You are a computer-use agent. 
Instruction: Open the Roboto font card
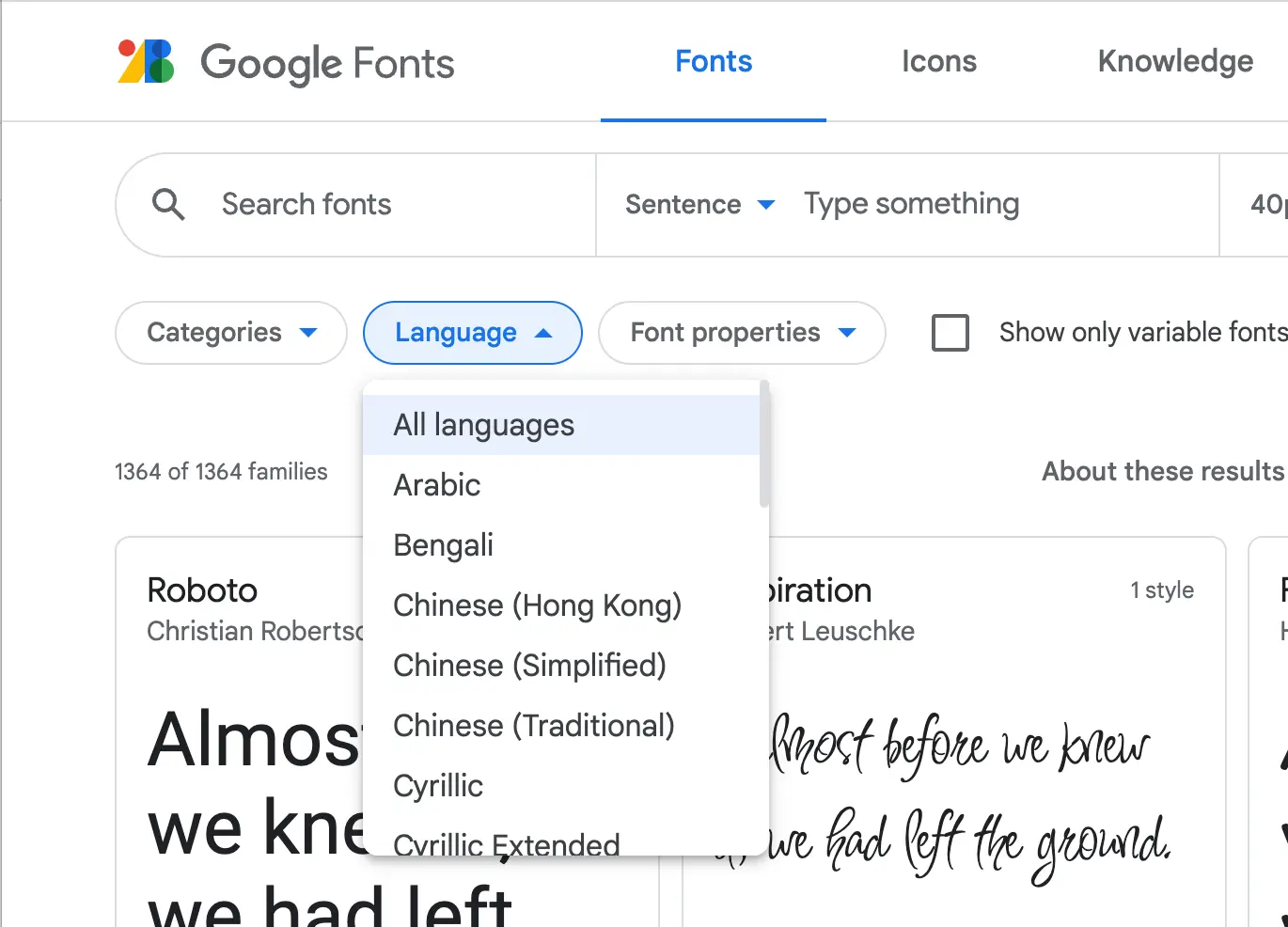(202, 589)
